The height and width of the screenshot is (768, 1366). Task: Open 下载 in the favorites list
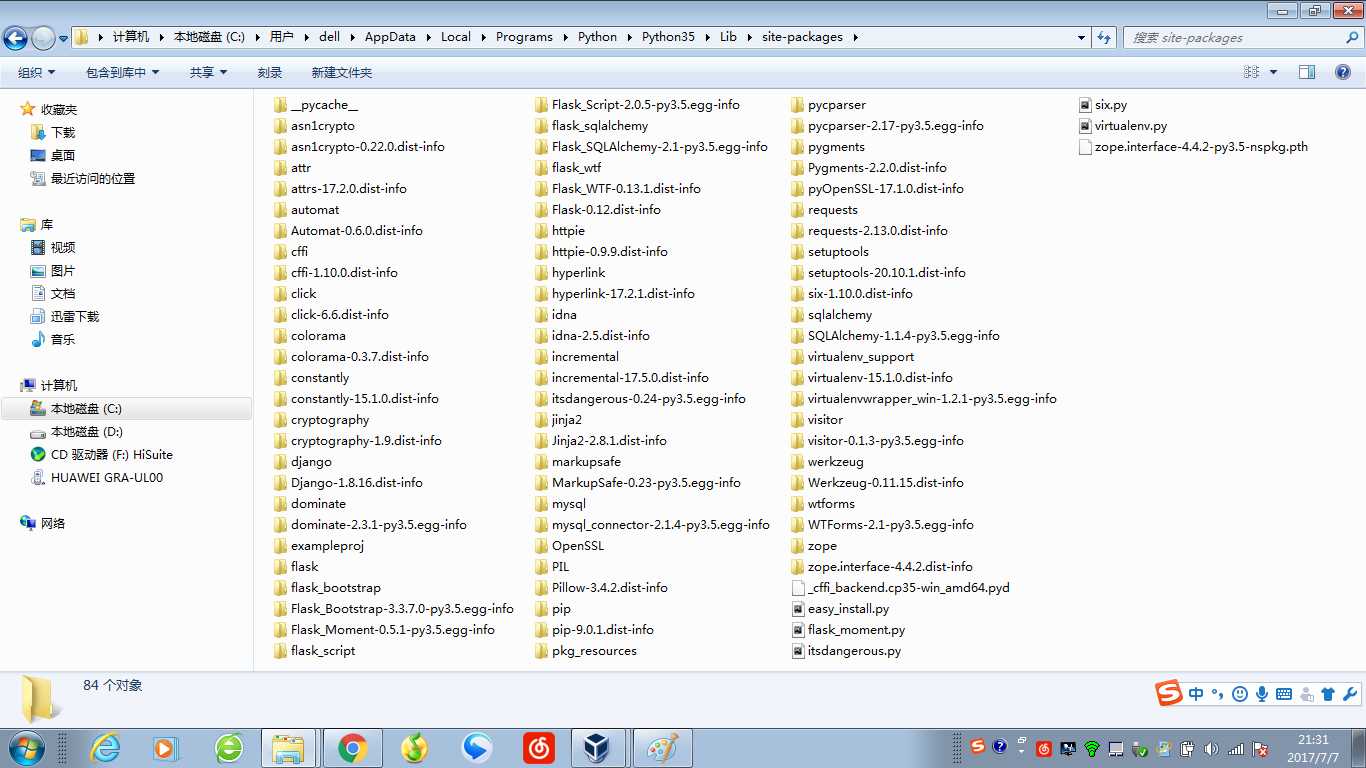pyautogui.click(x=63, y=132)
